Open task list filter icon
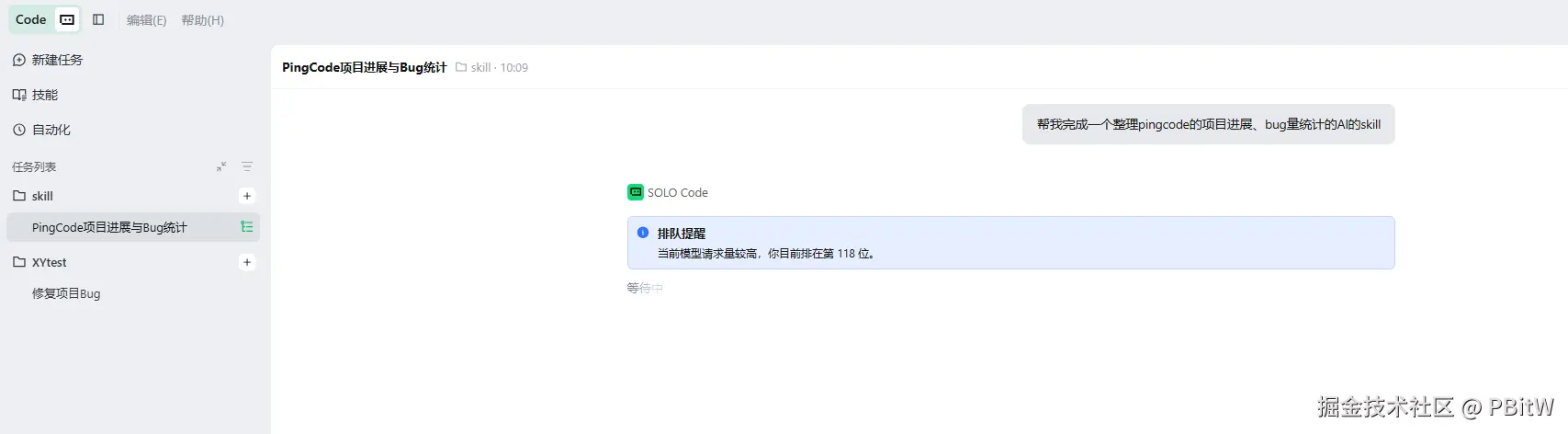Image resolution: width=1568 pixels, height=434 pixels. point(247,166)
